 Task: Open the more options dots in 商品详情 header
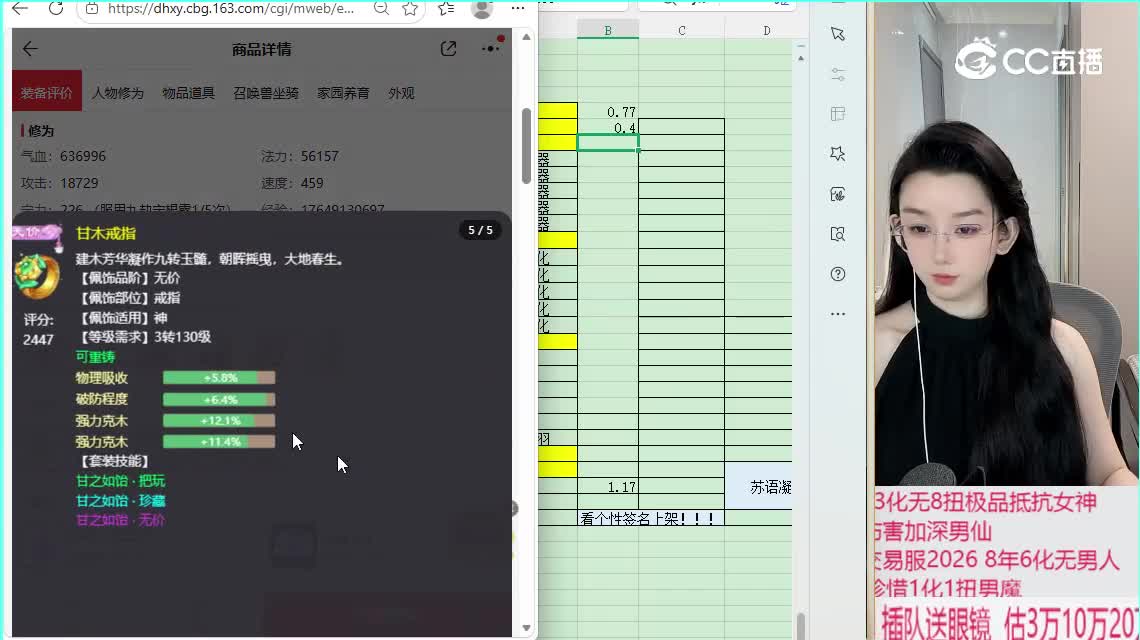coord(491,47)
